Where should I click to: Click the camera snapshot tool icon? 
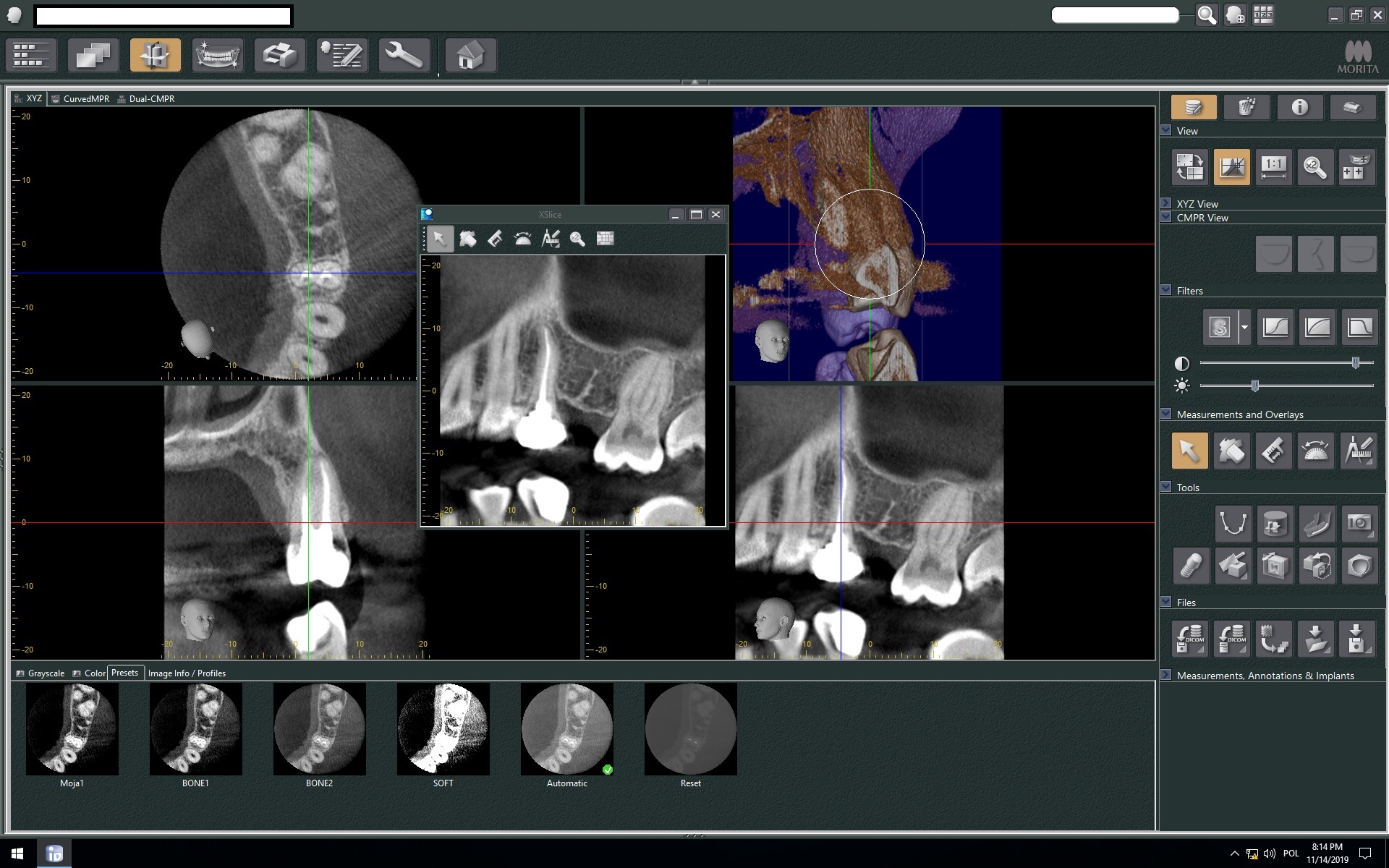coord(1358,523)
